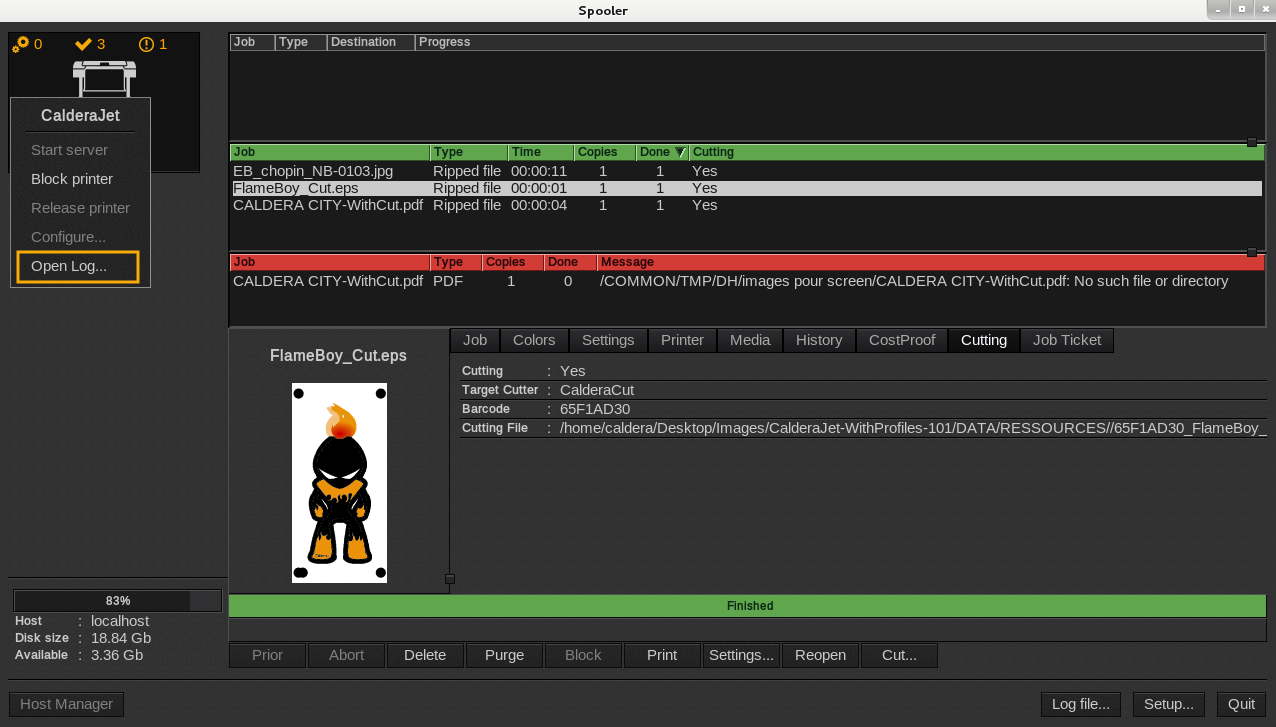Click the CalderaJet printer icon
The width and height of the screenshot is (1276, 727).
coord(104,77)
